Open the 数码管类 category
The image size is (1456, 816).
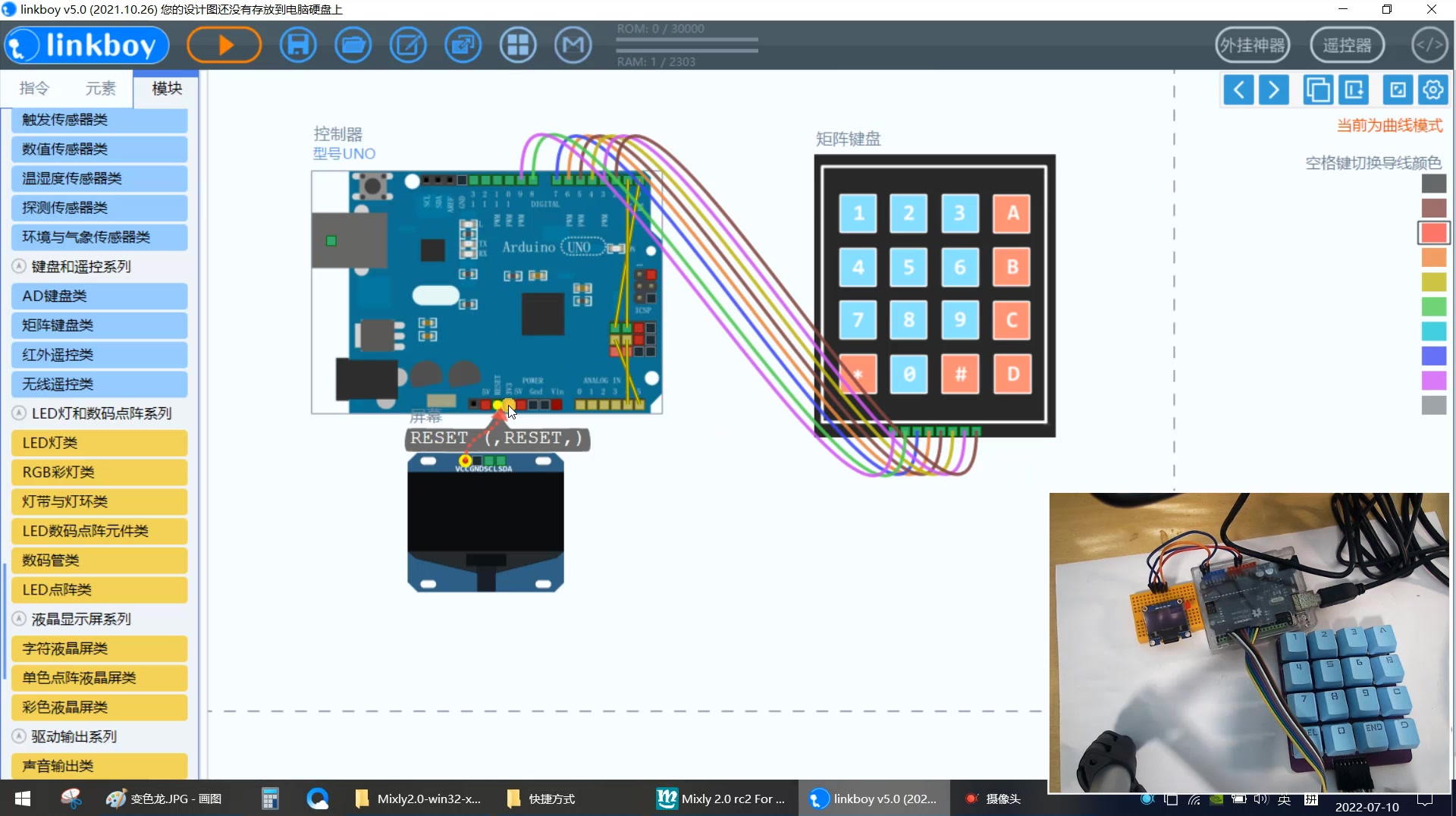[99, 560]
